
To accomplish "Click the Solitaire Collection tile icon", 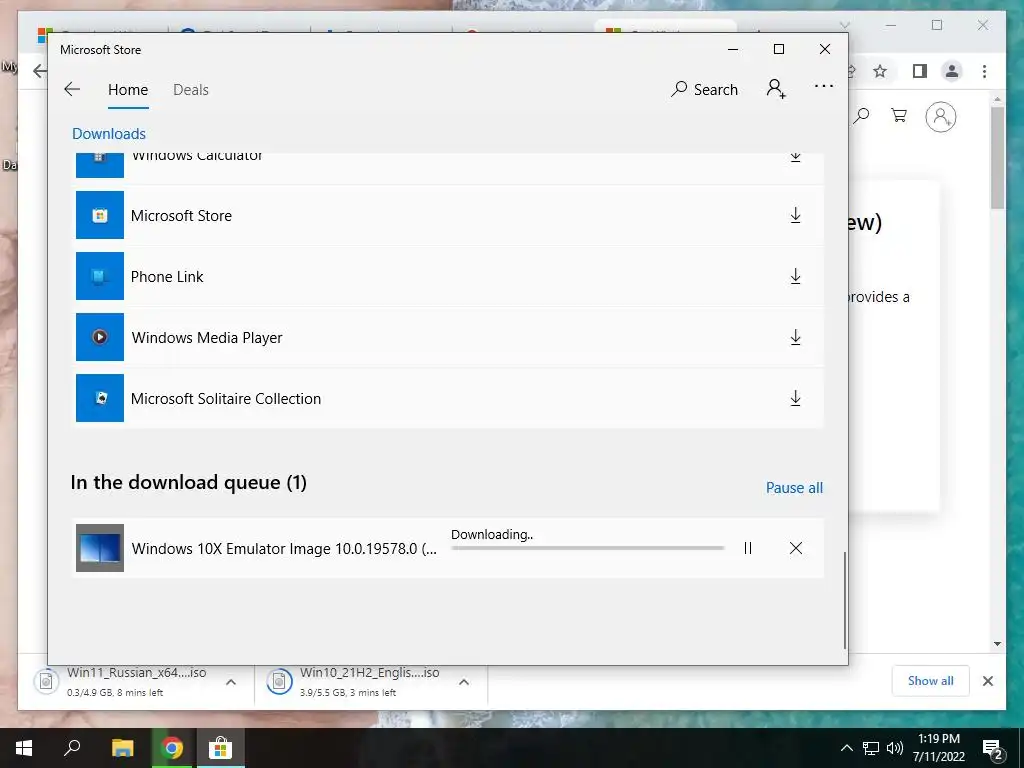I will pos(100,398).
